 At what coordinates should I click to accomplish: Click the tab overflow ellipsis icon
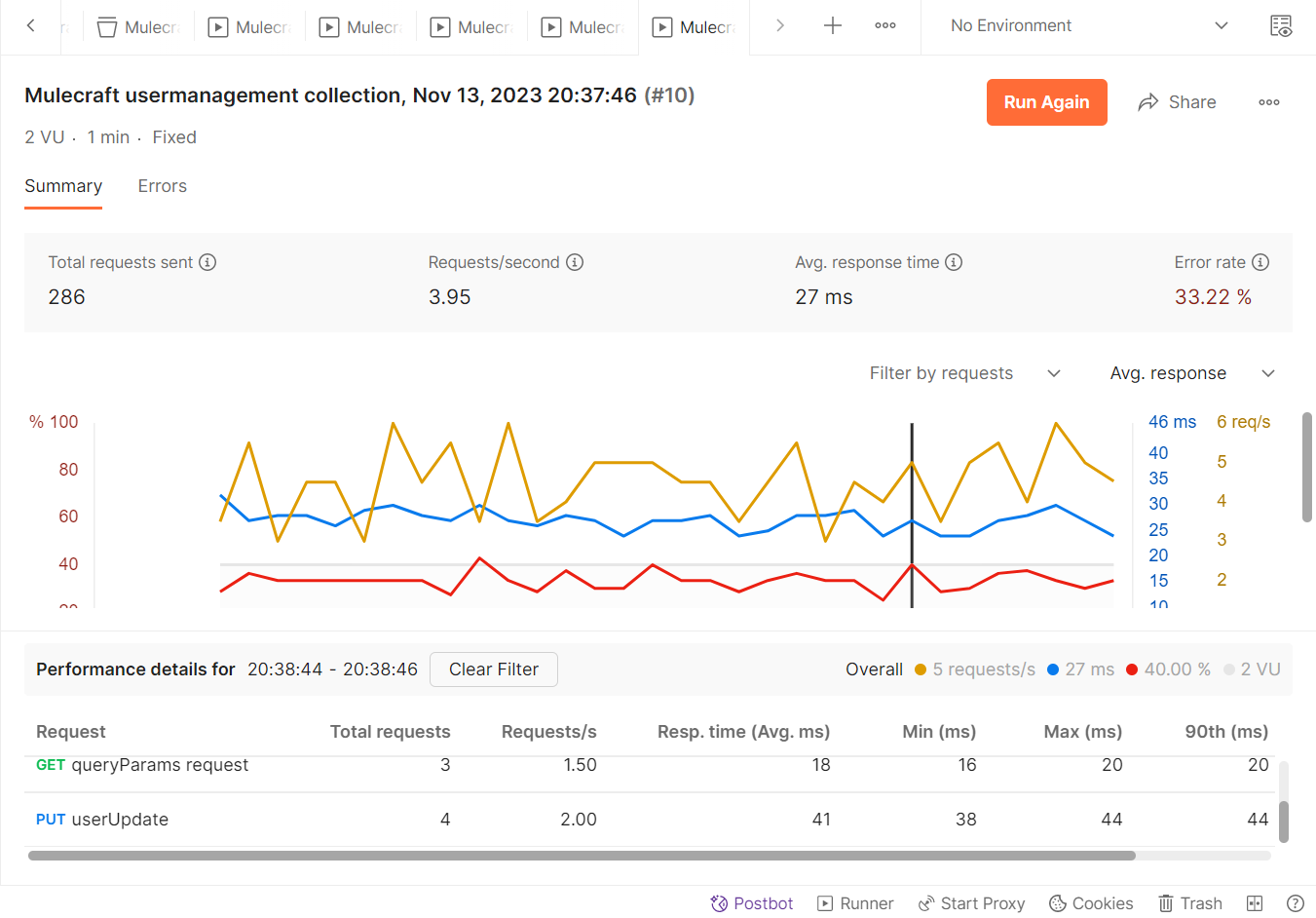coord(884,26)
